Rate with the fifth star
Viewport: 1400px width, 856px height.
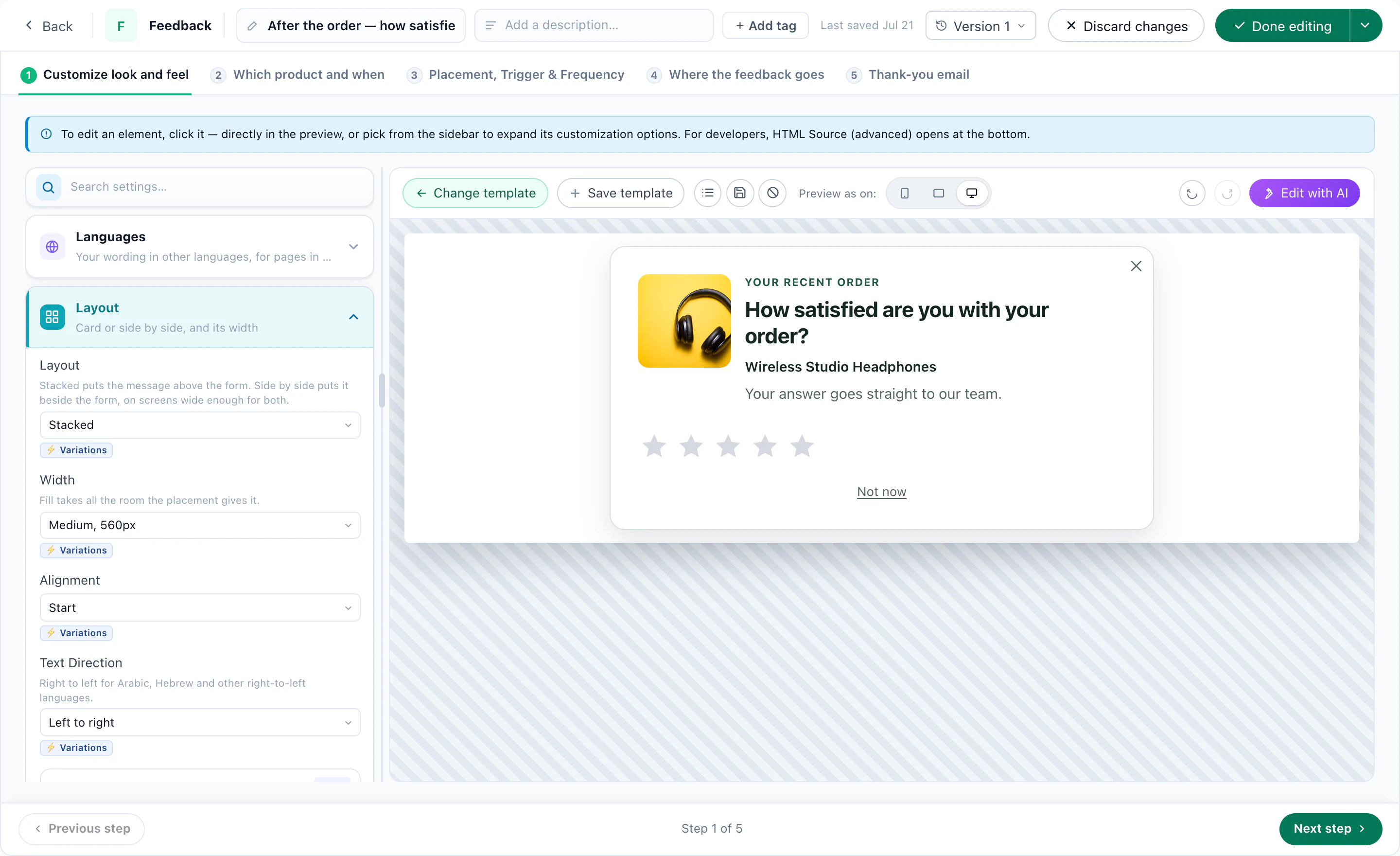tap(802, 446)
